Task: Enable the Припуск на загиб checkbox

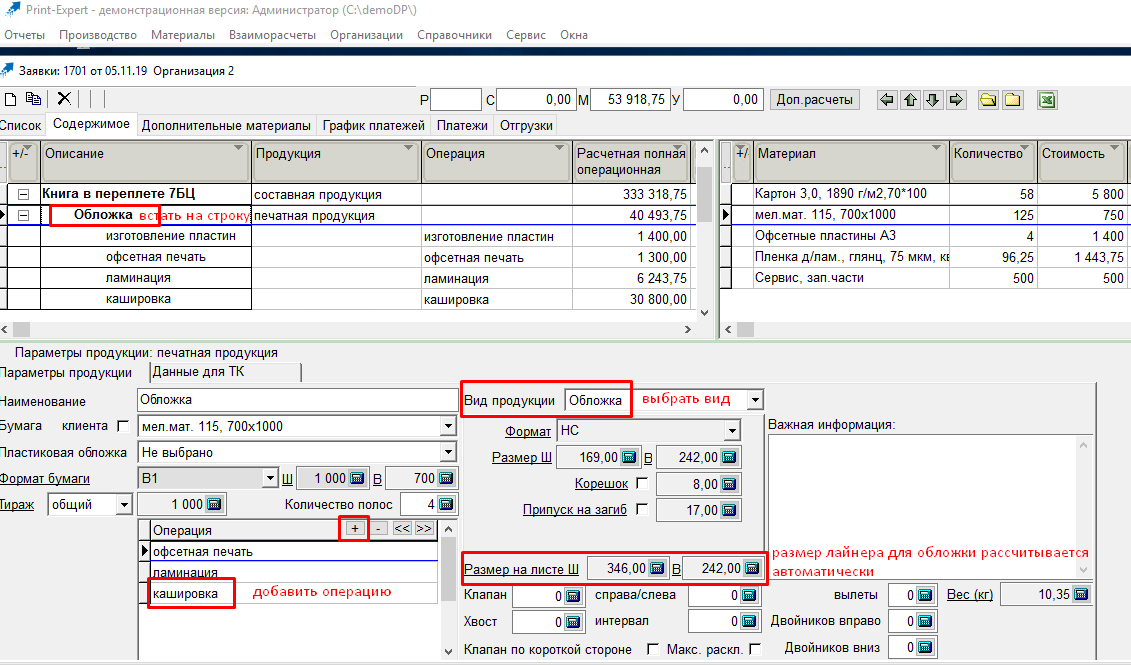Action: [642, 509]
